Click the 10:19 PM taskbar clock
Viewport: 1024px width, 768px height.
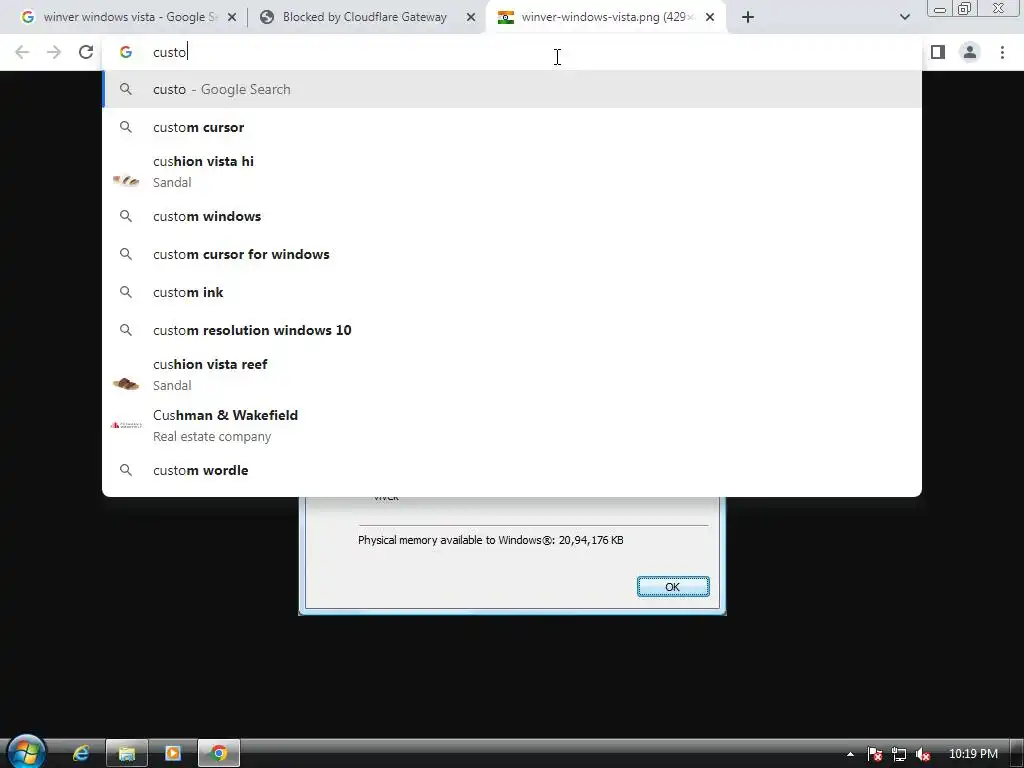point(973,754)
